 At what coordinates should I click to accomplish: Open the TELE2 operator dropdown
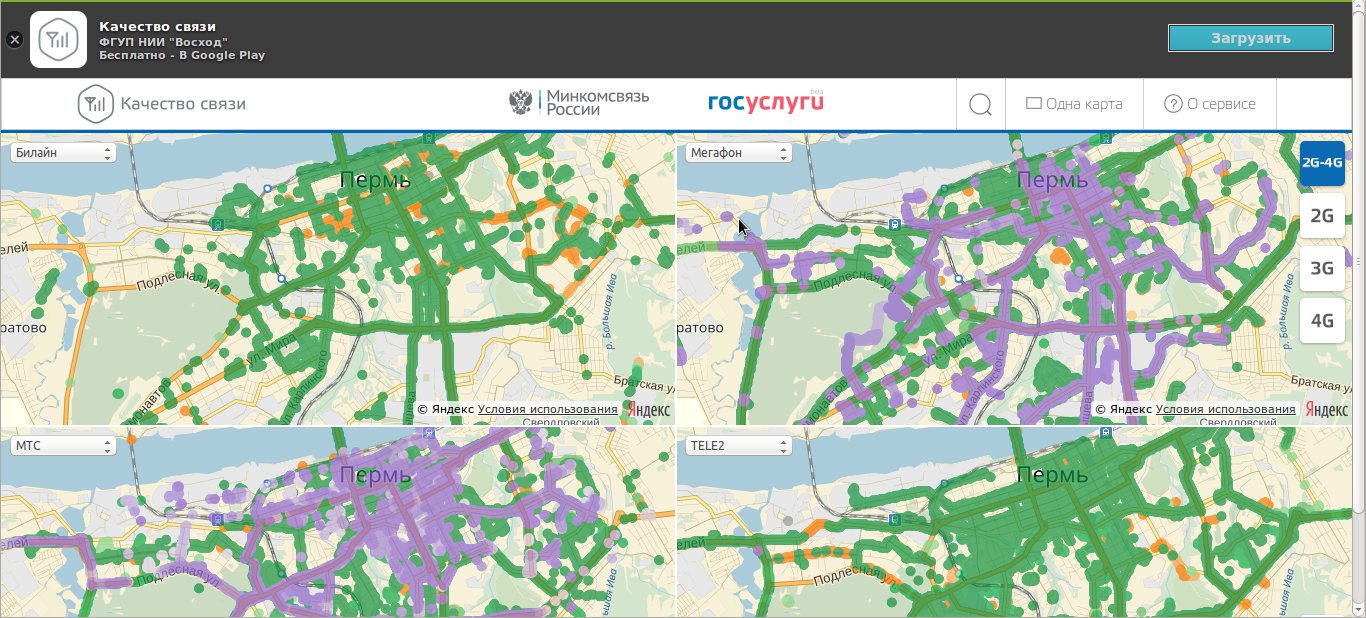pyautogui.click(x=740, y=447)
